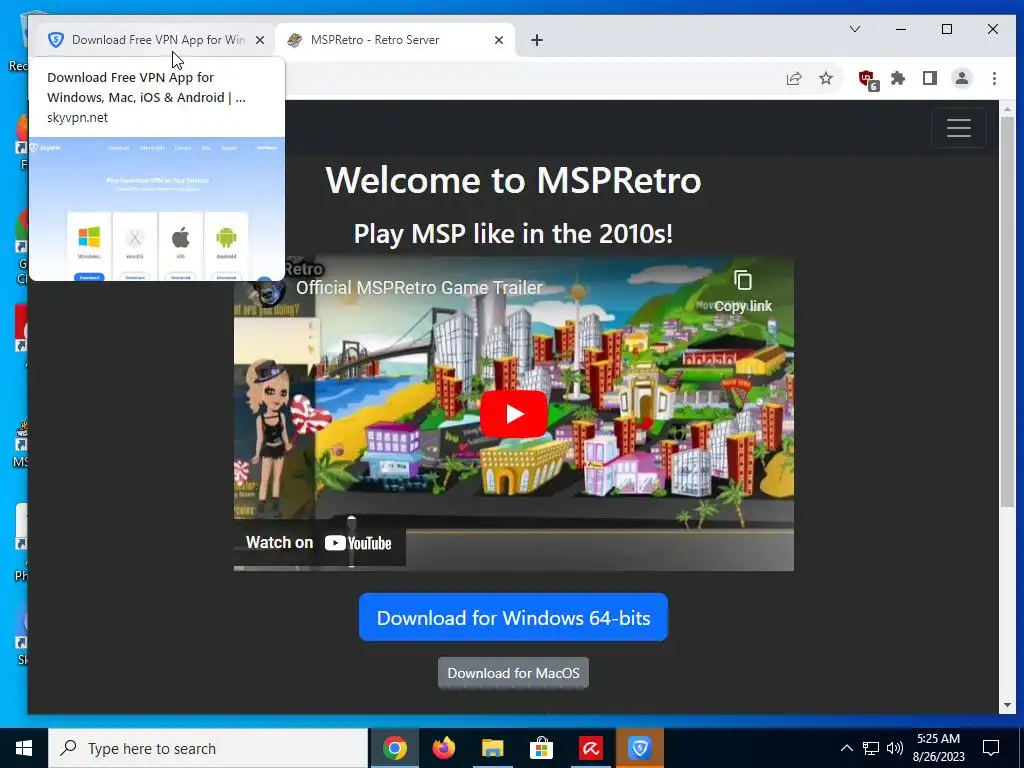Open the clock showing 5:25 AM
Screen dimensions: 1024x768
[x=938, y=748]
